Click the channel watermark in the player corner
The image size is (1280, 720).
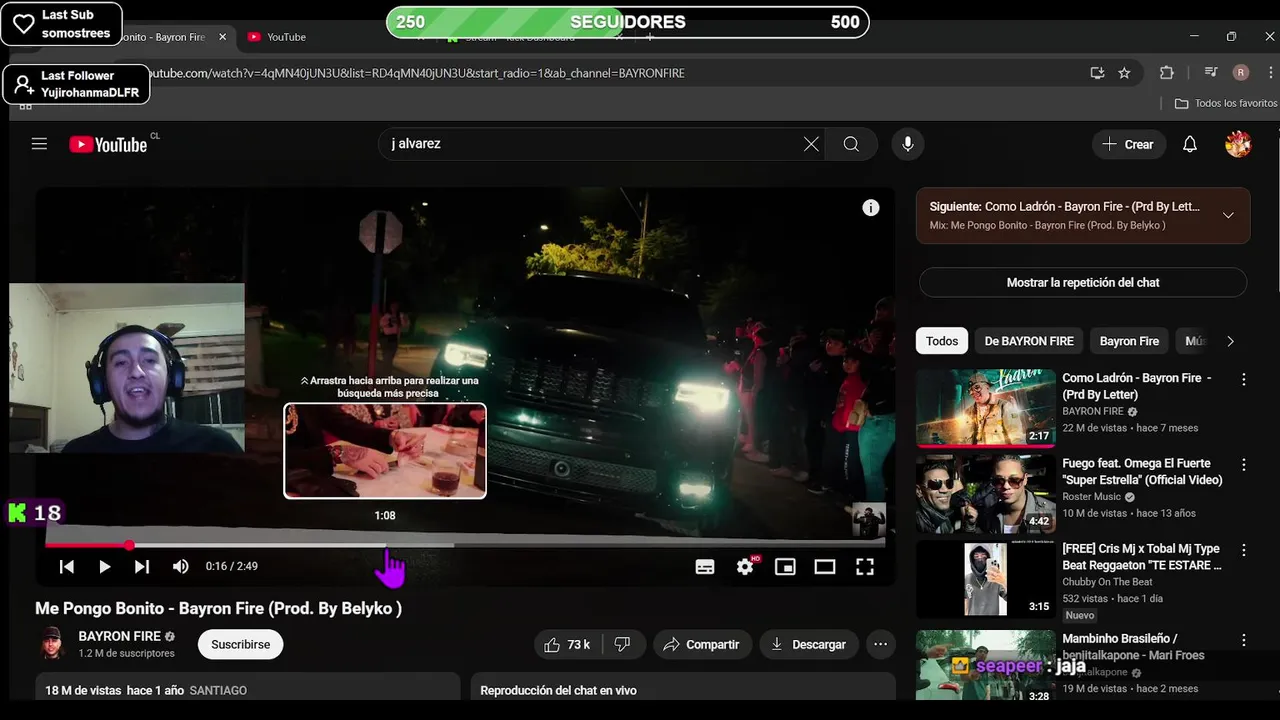click(868, 520)
